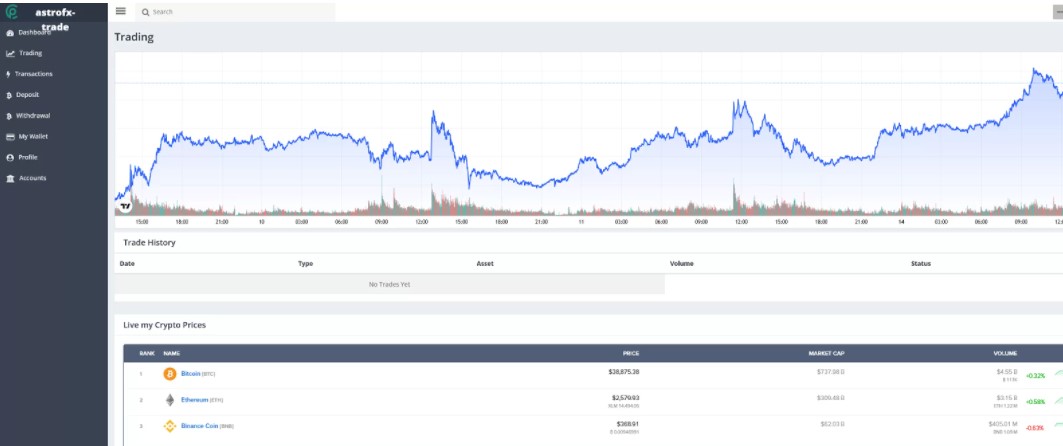Screen dimensions: 1063x446
Task: Open the Profile page
Action: [22, 157]
